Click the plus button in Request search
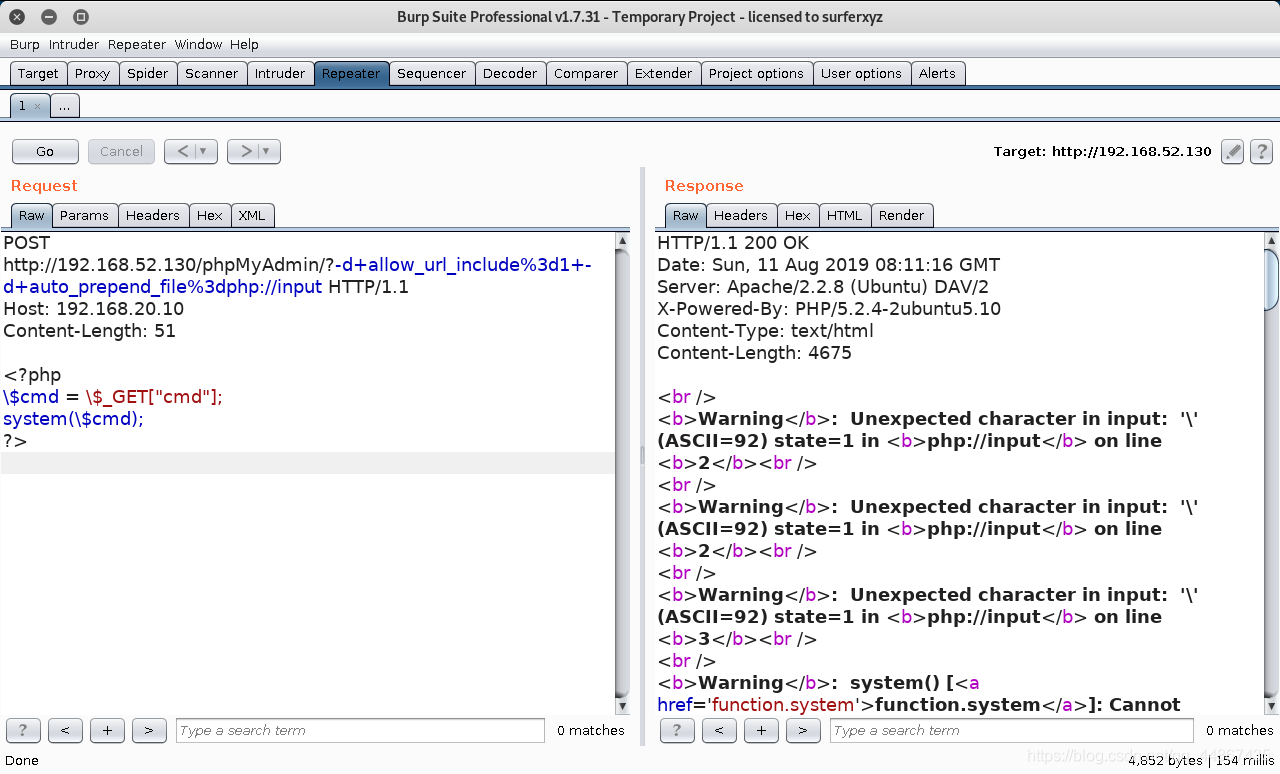 (107, 731)
